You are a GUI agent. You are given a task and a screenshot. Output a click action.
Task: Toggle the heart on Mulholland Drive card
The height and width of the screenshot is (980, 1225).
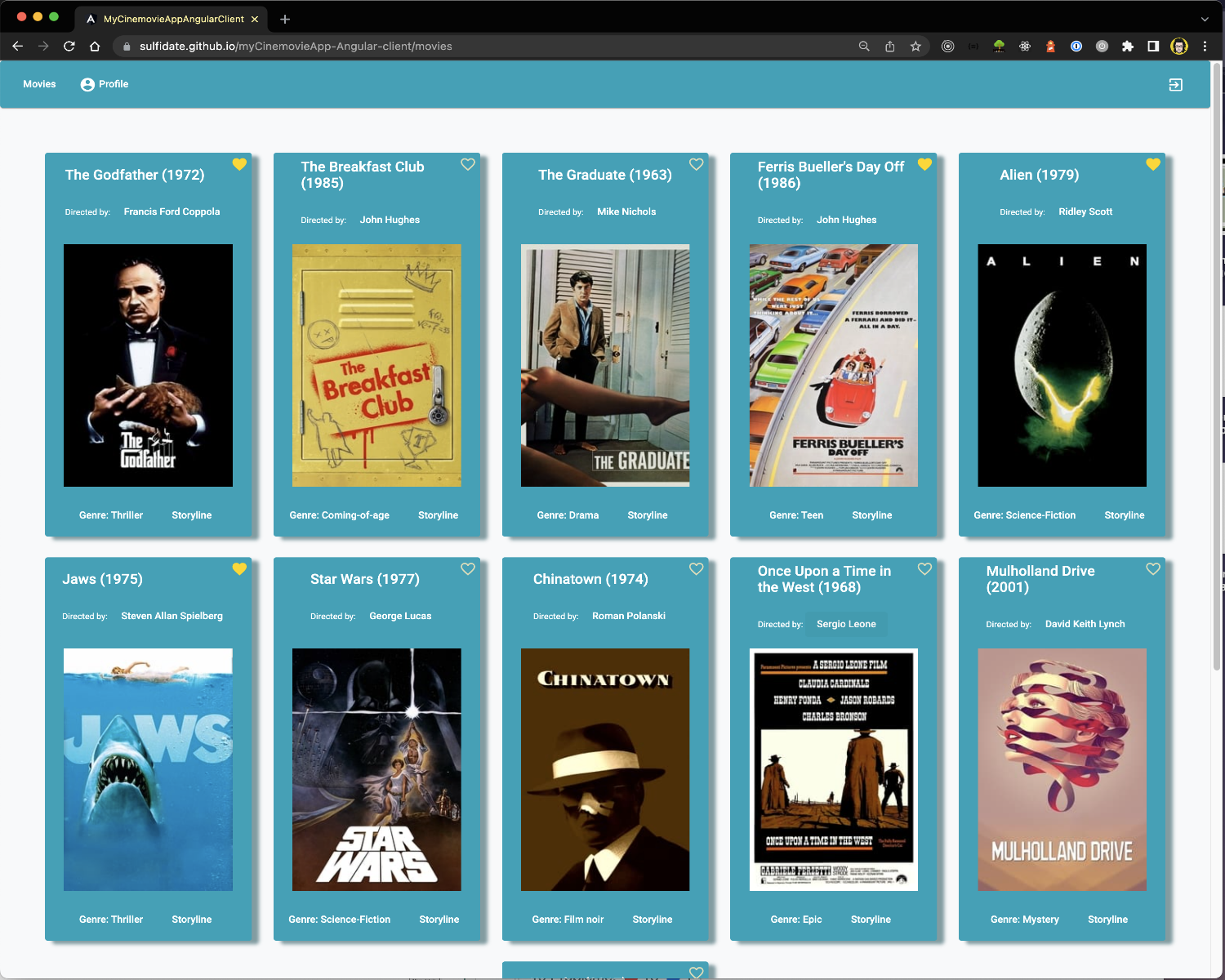(x=1153, y=568)
